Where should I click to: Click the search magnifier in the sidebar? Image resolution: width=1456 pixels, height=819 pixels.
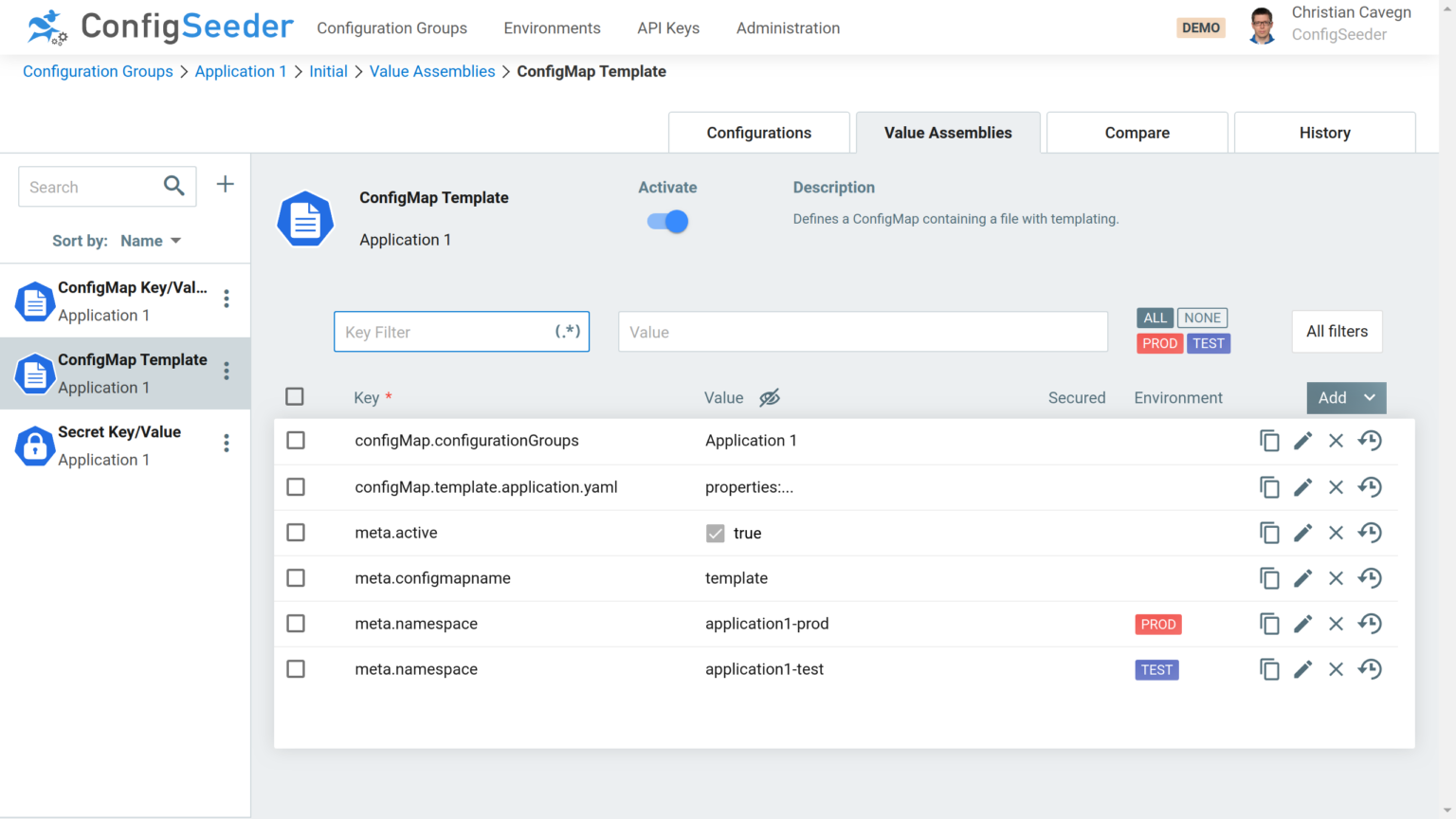point(173,186)
